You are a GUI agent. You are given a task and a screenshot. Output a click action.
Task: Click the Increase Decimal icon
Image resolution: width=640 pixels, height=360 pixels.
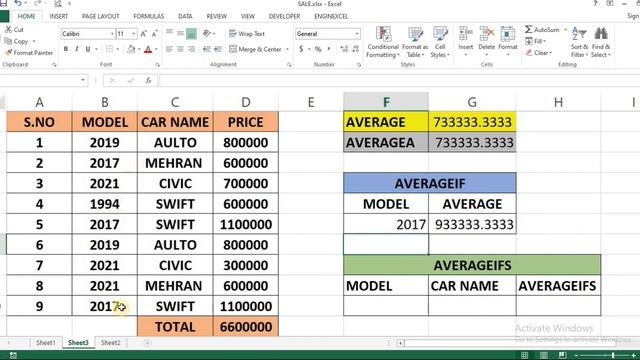[344, 49]
